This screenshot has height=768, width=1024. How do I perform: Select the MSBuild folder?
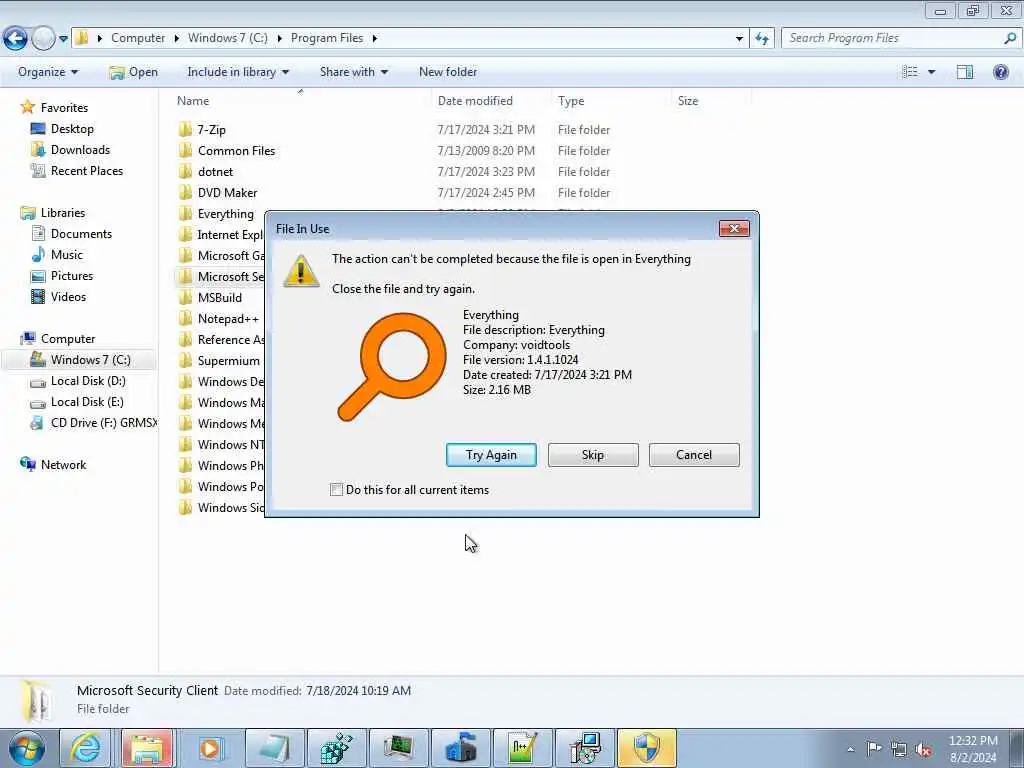click(219, 298)
